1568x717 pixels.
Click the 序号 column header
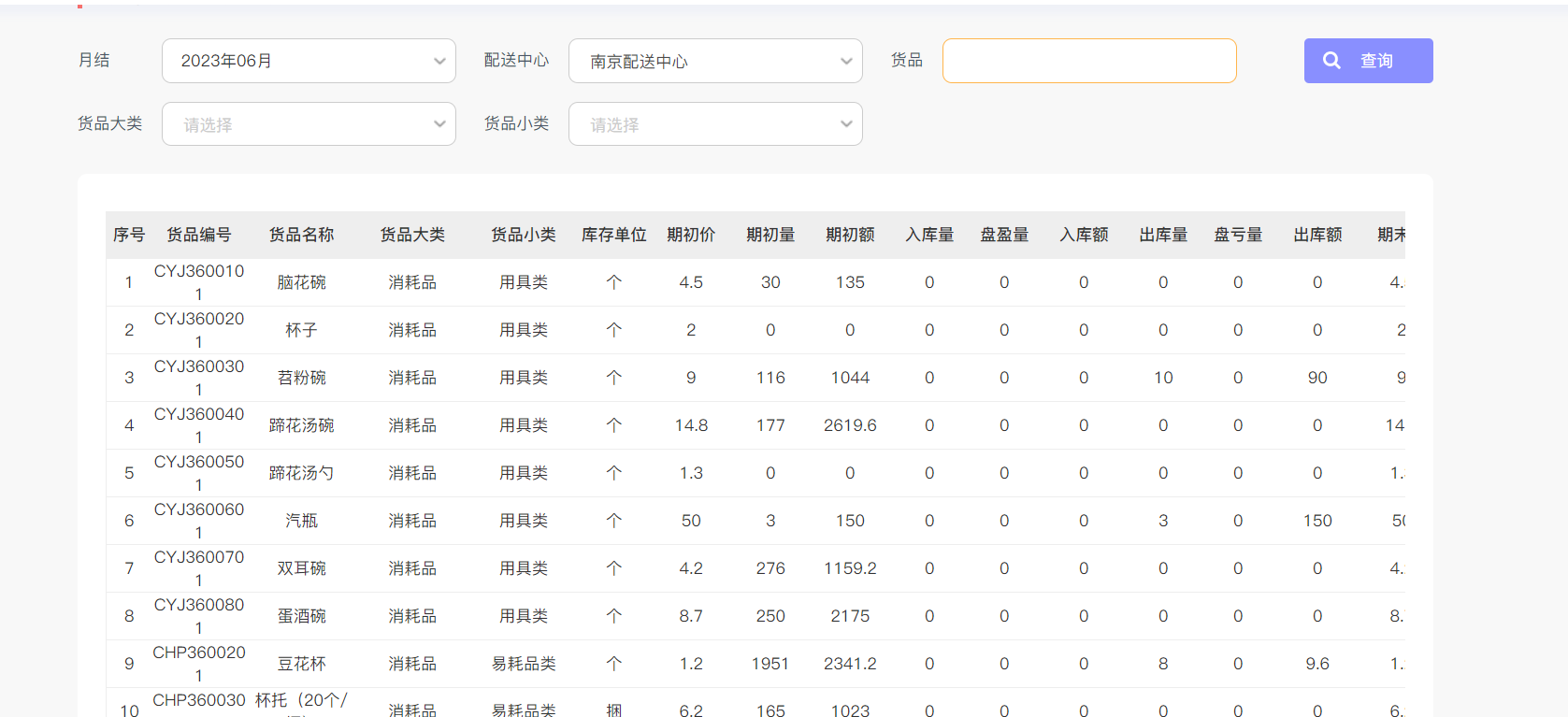[129, 235]
